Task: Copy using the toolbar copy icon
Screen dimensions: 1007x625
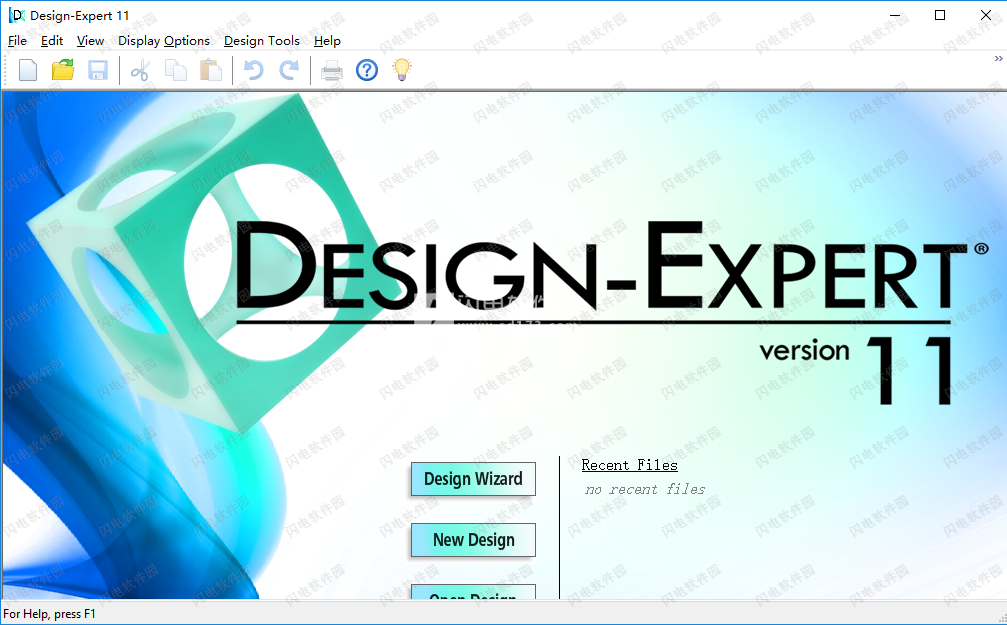Action: click(175, 70)
